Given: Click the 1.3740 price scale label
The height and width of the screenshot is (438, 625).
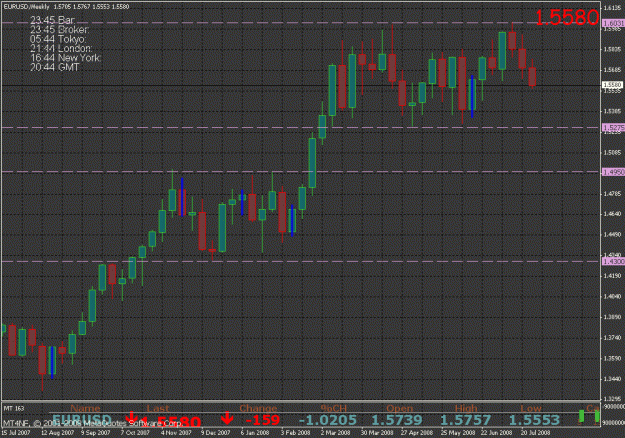Looking at the screenshot, I should click(612, 338).
